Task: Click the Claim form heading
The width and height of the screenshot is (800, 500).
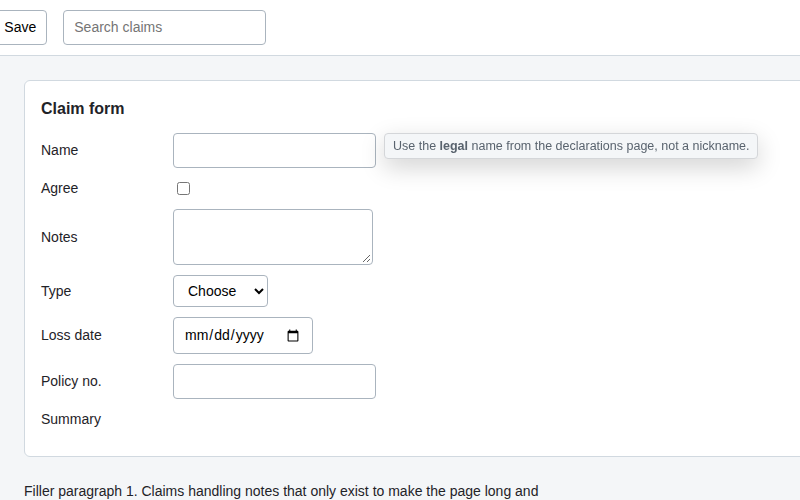Action: coord(83,108)
